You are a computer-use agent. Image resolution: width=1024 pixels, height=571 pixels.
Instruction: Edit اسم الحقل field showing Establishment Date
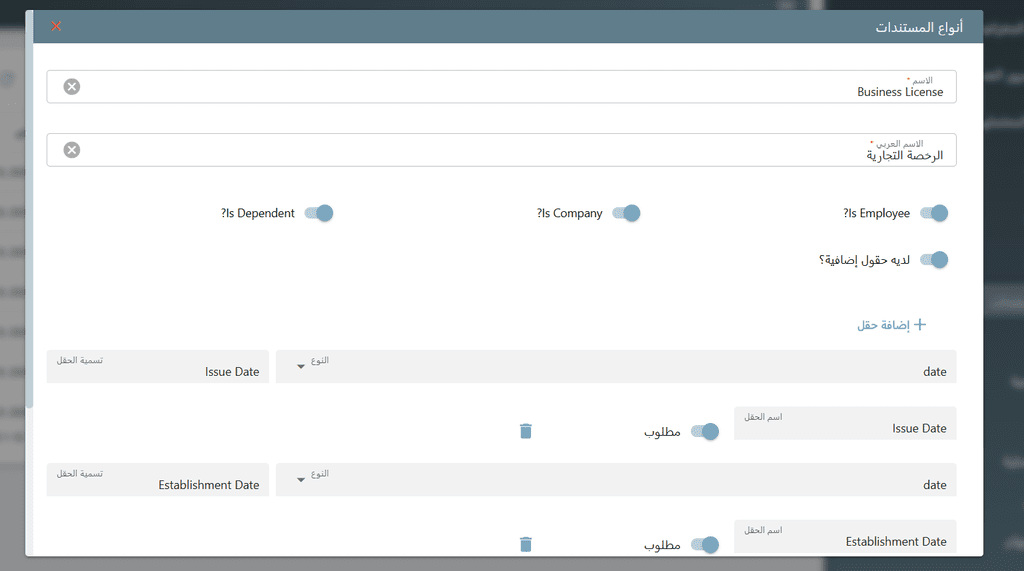tap(845, 536)
